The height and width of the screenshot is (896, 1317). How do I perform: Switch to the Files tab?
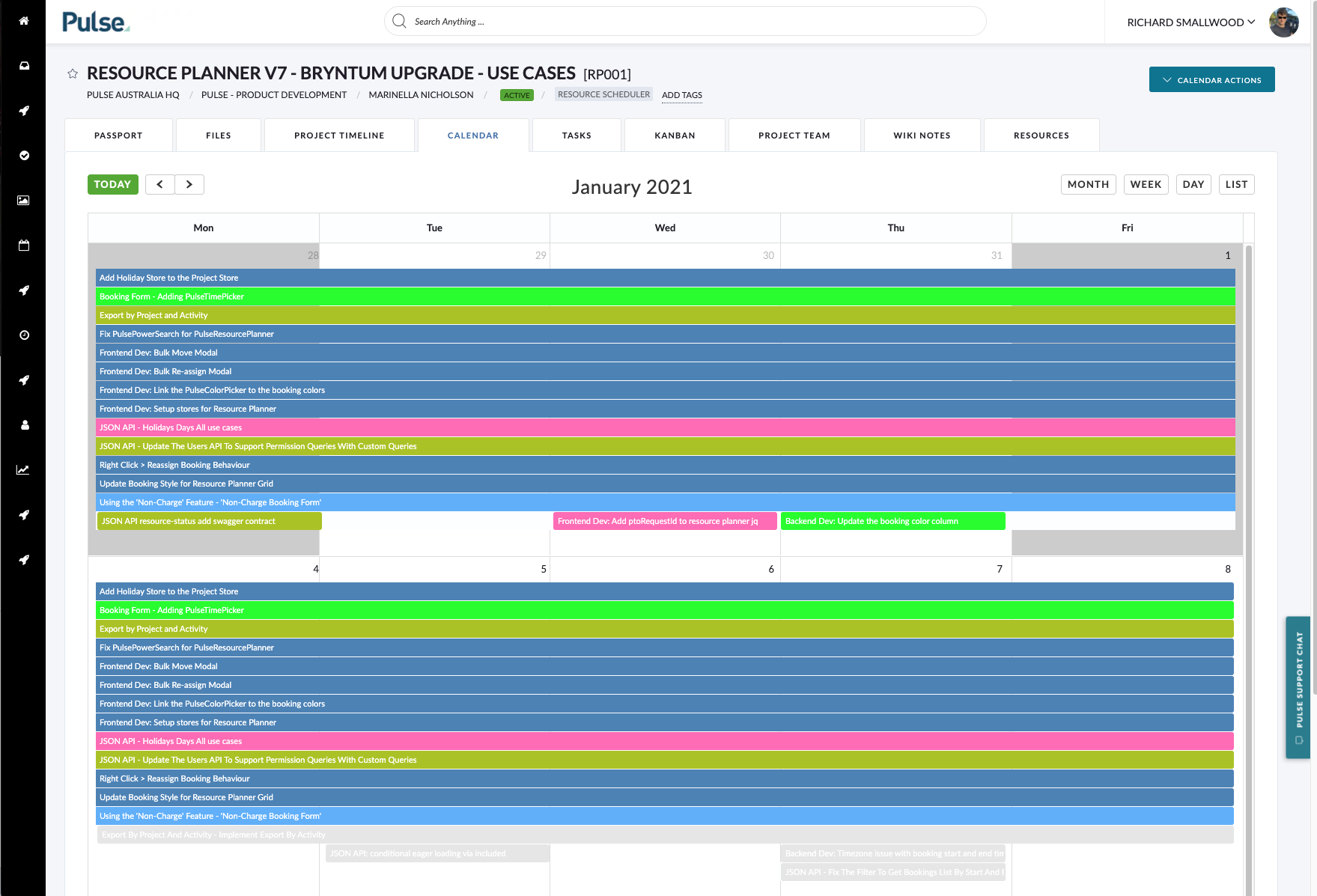pyautogui.click(x=219, y=135)
